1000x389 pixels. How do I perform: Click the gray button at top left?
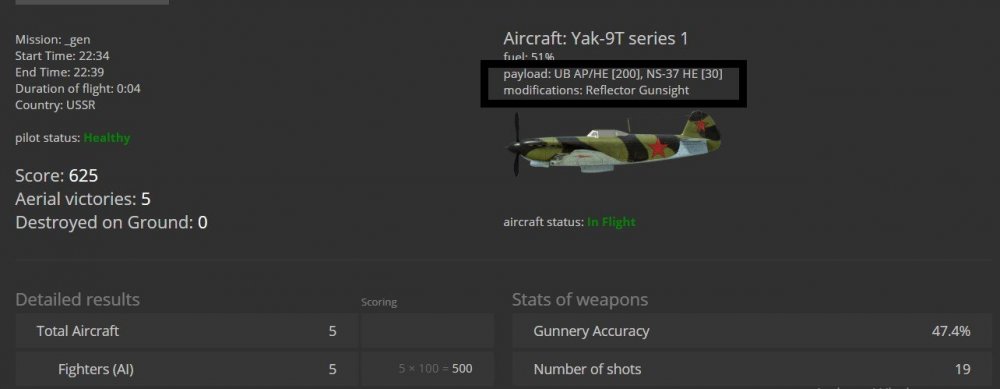92,2
